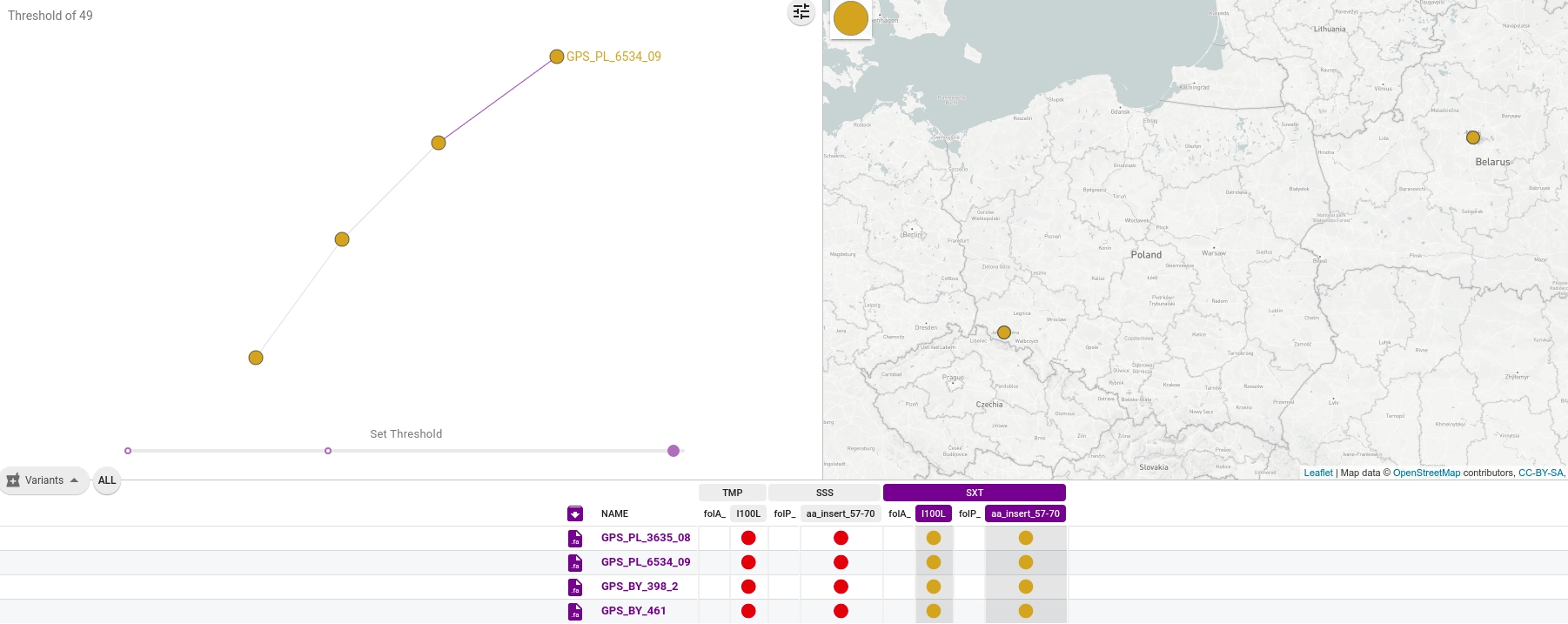
Task: Click the download icon beside NAME header
Action: (x=575, y=513)
